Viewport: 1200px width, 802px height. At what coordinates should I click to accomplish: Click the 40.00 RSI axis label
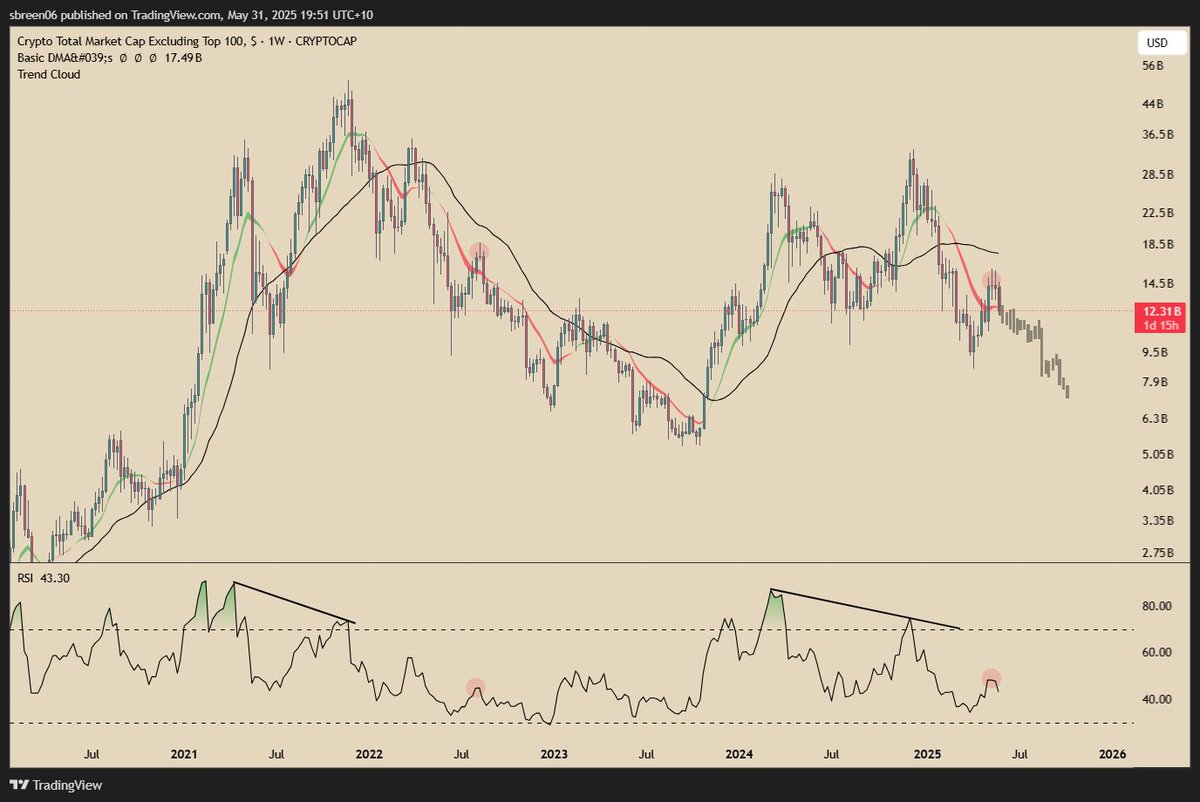(x=1156, y=700)
